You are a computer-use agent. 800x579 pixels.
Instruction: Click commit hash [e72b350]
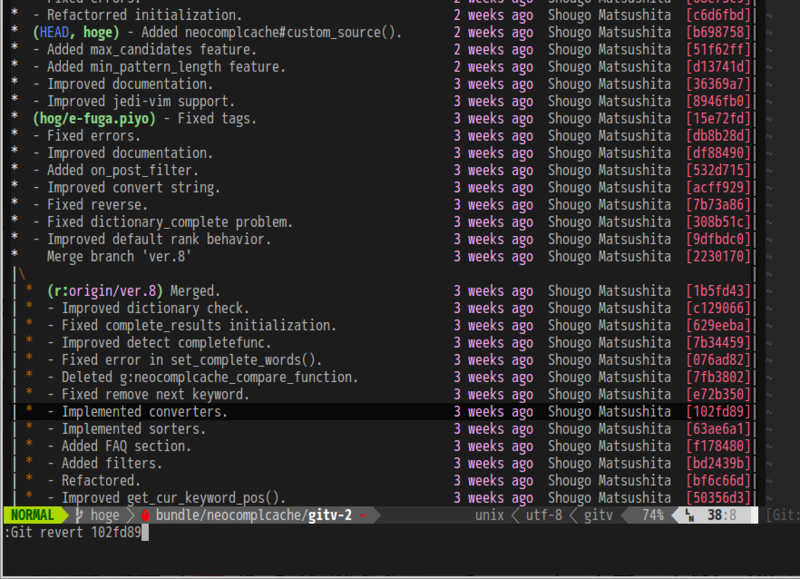tap(718, 395)
